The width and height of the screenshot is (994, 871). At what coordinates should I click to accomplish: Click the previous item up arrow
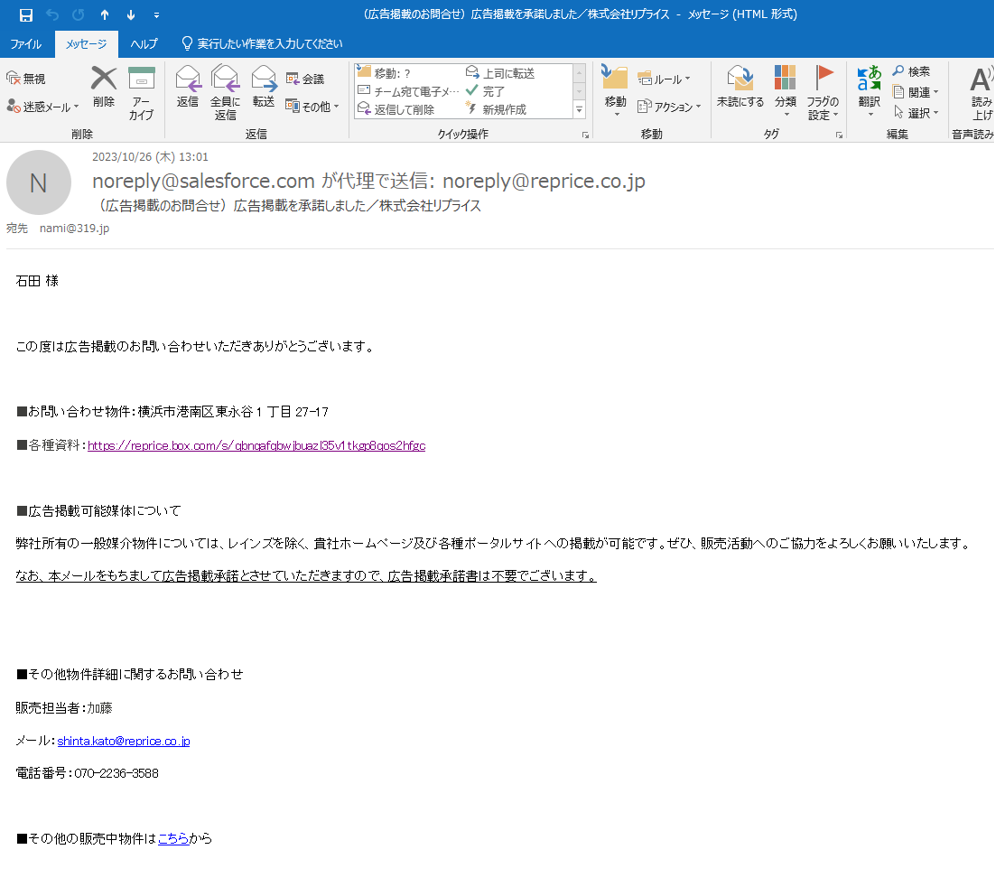pos(105,15)
